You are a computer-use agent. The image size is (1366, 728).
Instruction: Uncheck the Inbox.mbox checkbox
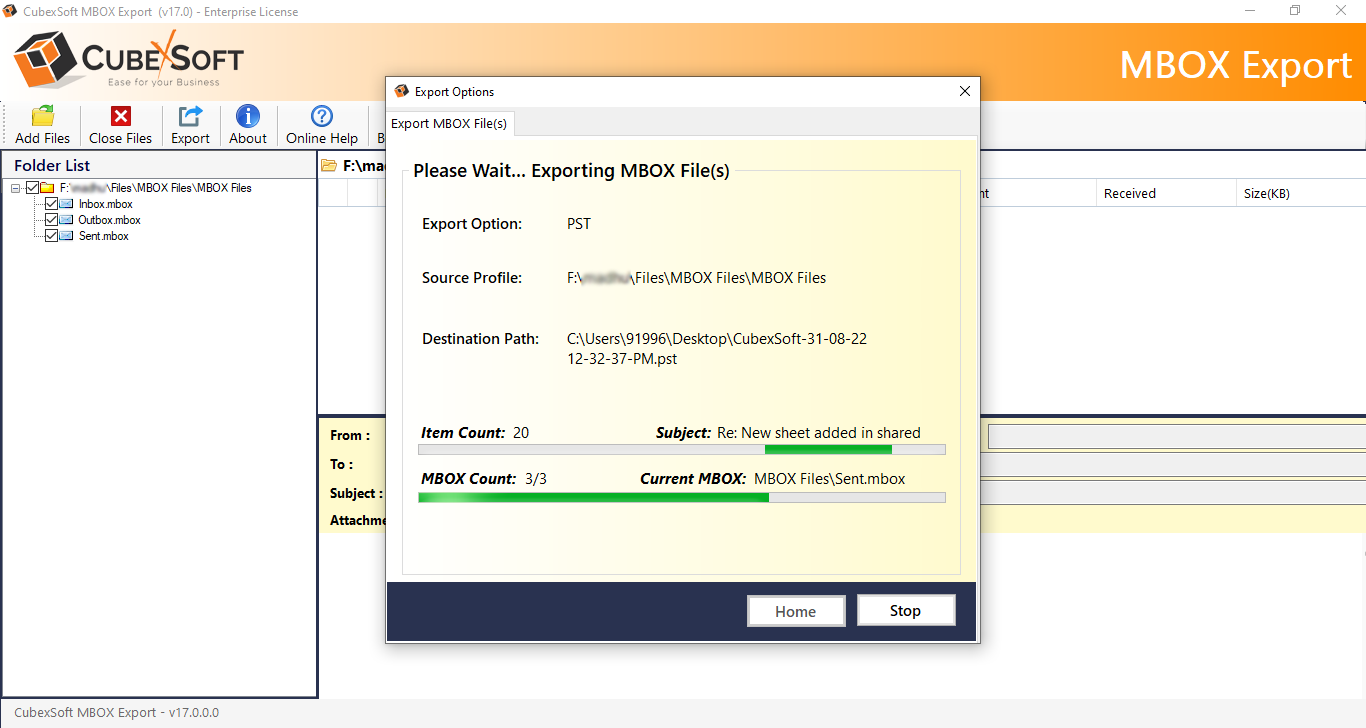click(x=52, y=204)
